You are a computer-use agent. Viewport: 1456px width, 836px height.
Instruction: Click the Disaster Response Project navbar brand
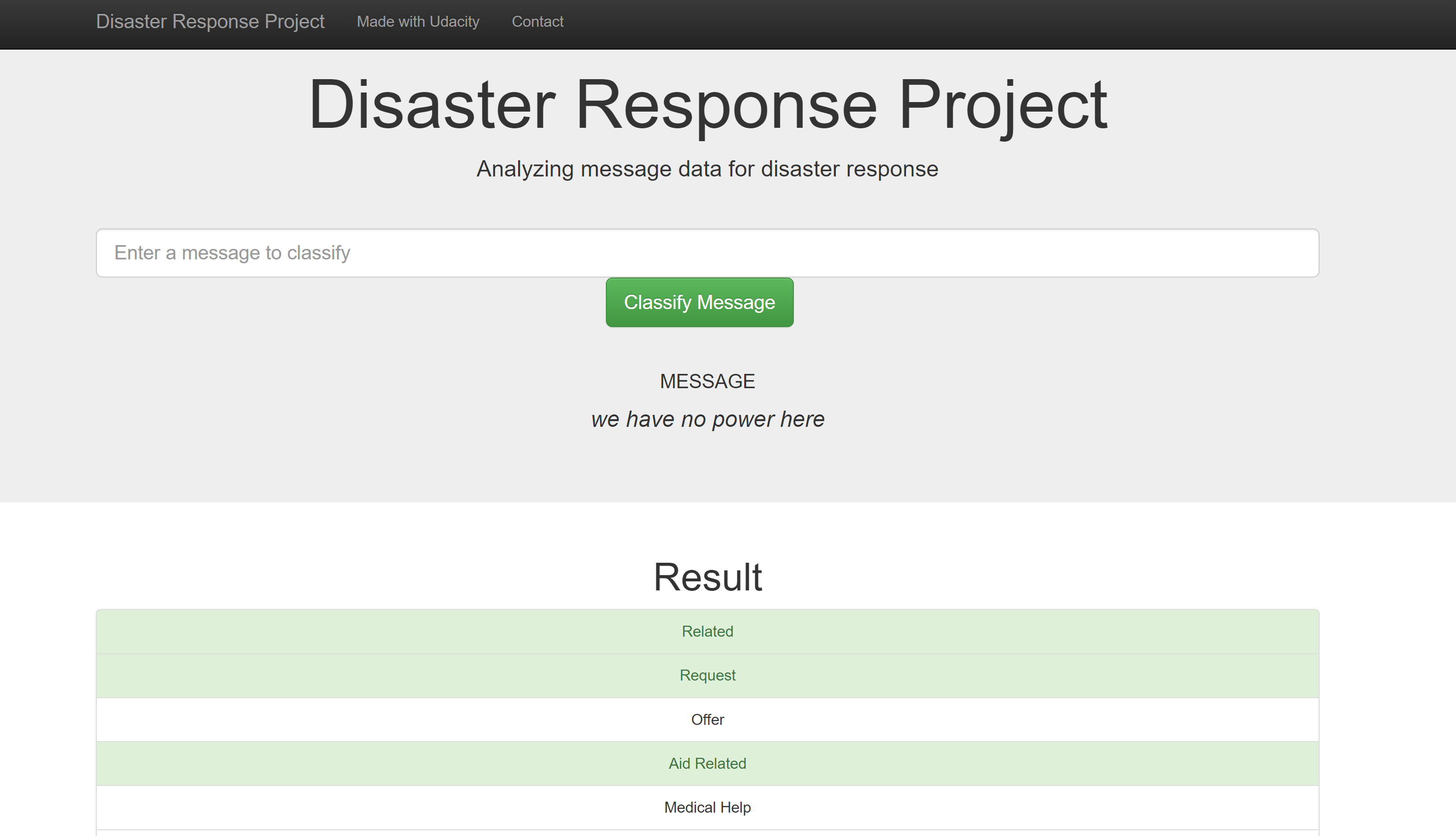point(210,22)
